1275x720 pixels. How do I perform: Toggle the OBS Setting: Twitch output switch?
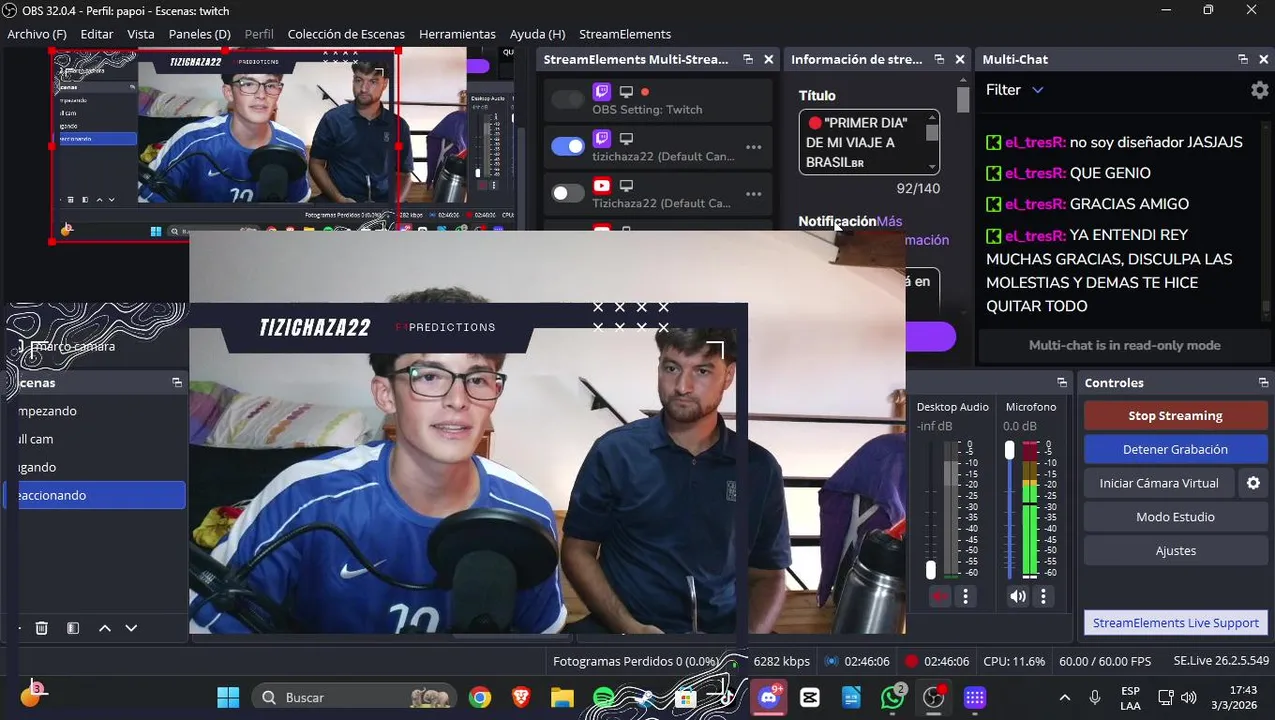(x=567, y=99)
